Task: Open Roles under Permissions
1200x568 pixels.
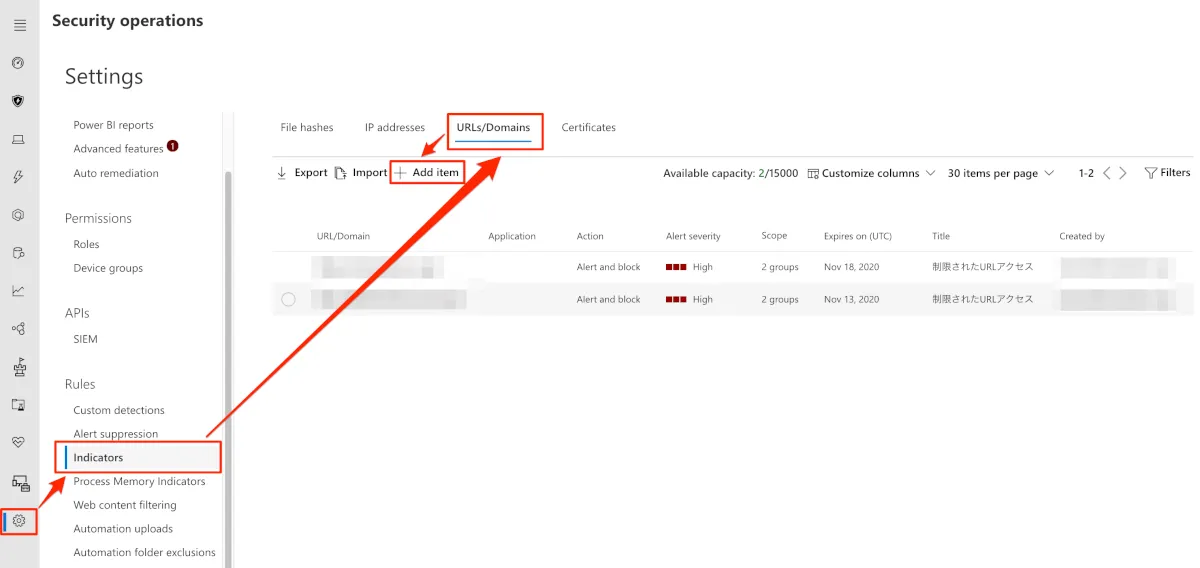Action: 86,244
